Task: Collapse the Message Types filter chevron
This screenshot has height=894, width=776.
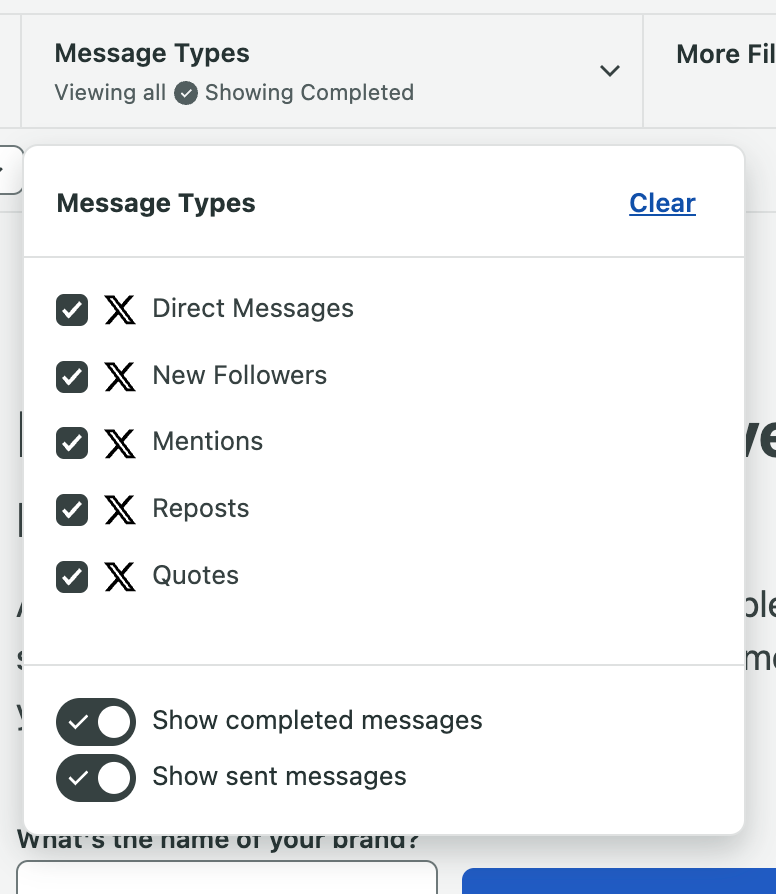Action: (610, 71)
